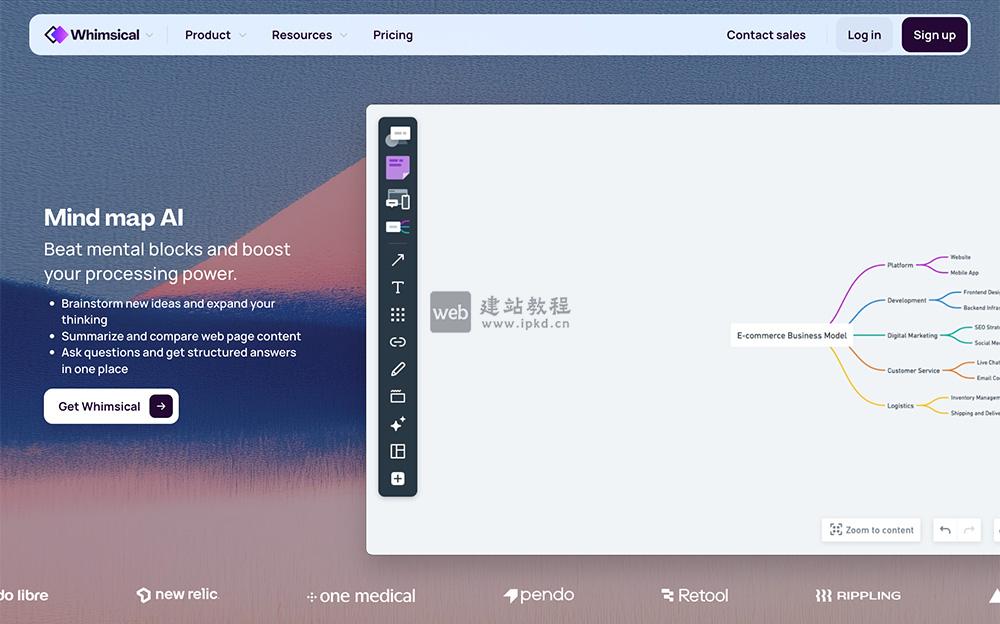Expand the Resources dropdown
This screenshot has width=1000, height=624.
(308, 34)
